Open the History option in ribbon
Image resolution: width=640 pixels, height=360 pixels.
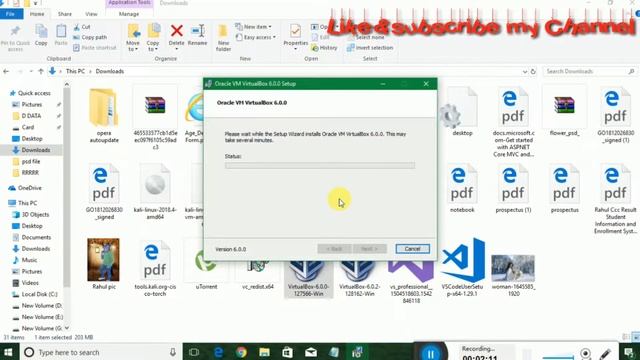324,48
